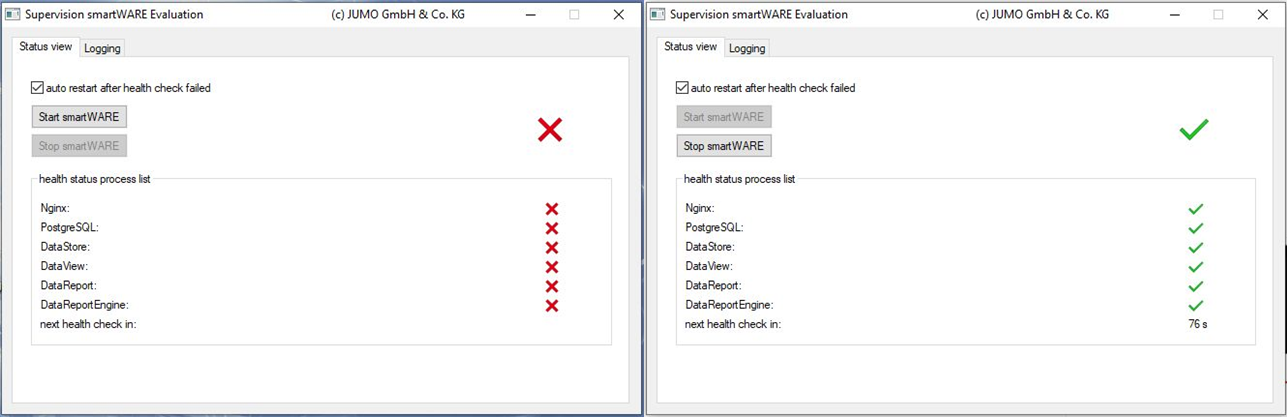This screenshot has height=417, width=1287.
Task: Click the green checkmark beside DataStore
Action: pos(1195,247)
